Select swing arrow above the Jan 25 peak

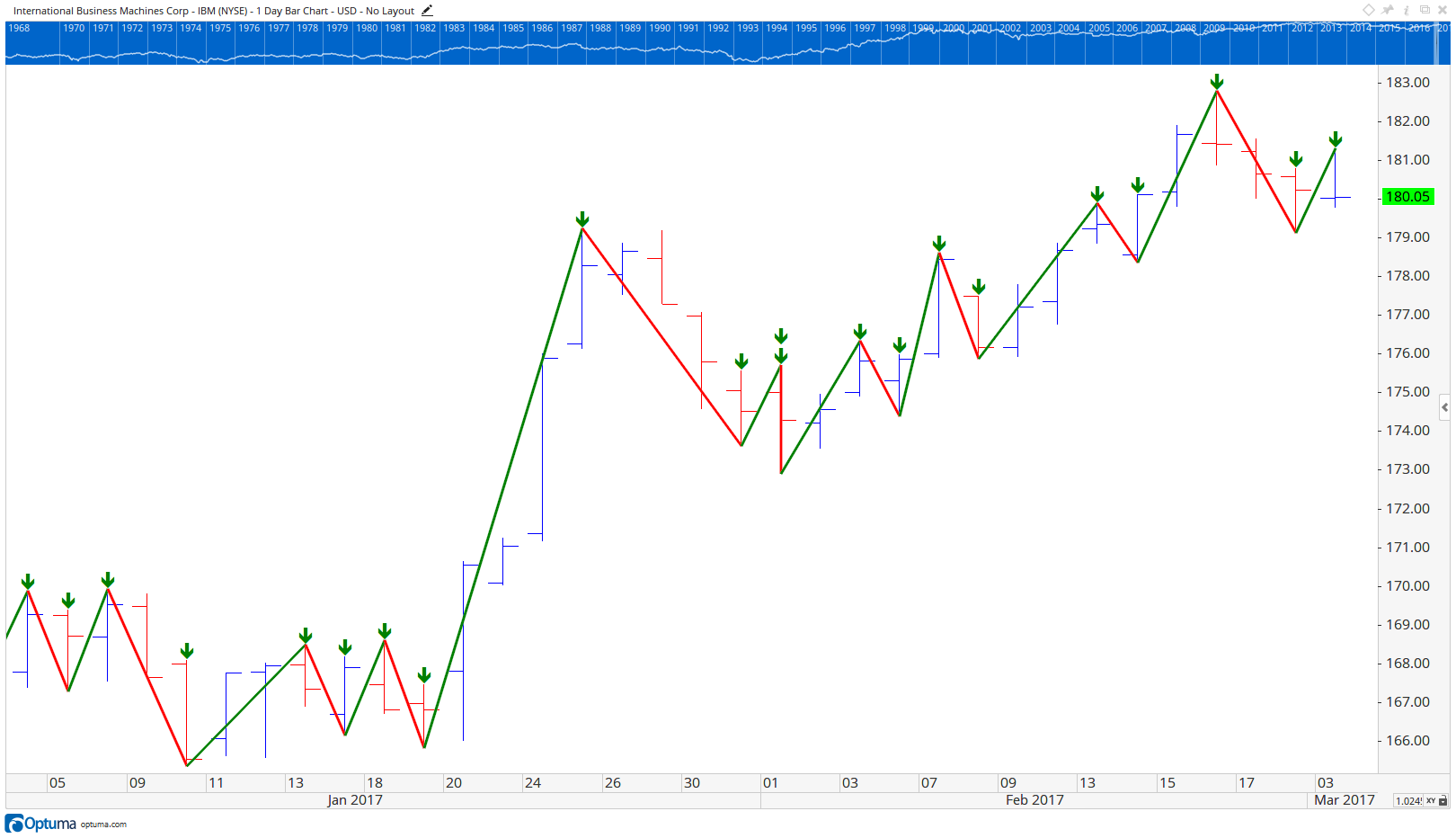582,219
